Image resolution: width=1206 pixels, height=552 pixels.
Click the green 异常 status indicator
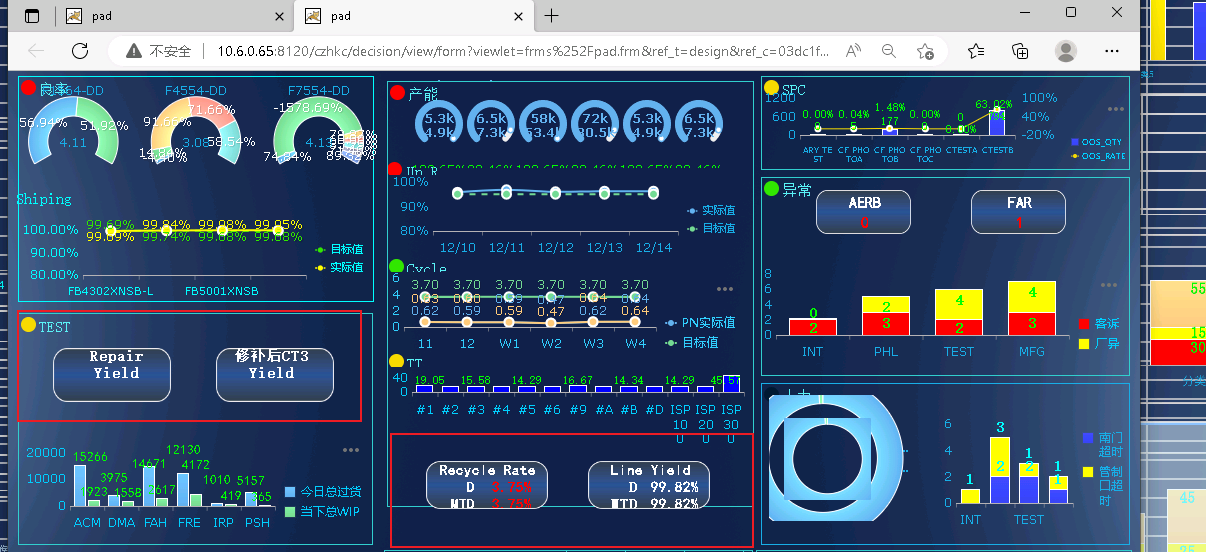[771, 188]
